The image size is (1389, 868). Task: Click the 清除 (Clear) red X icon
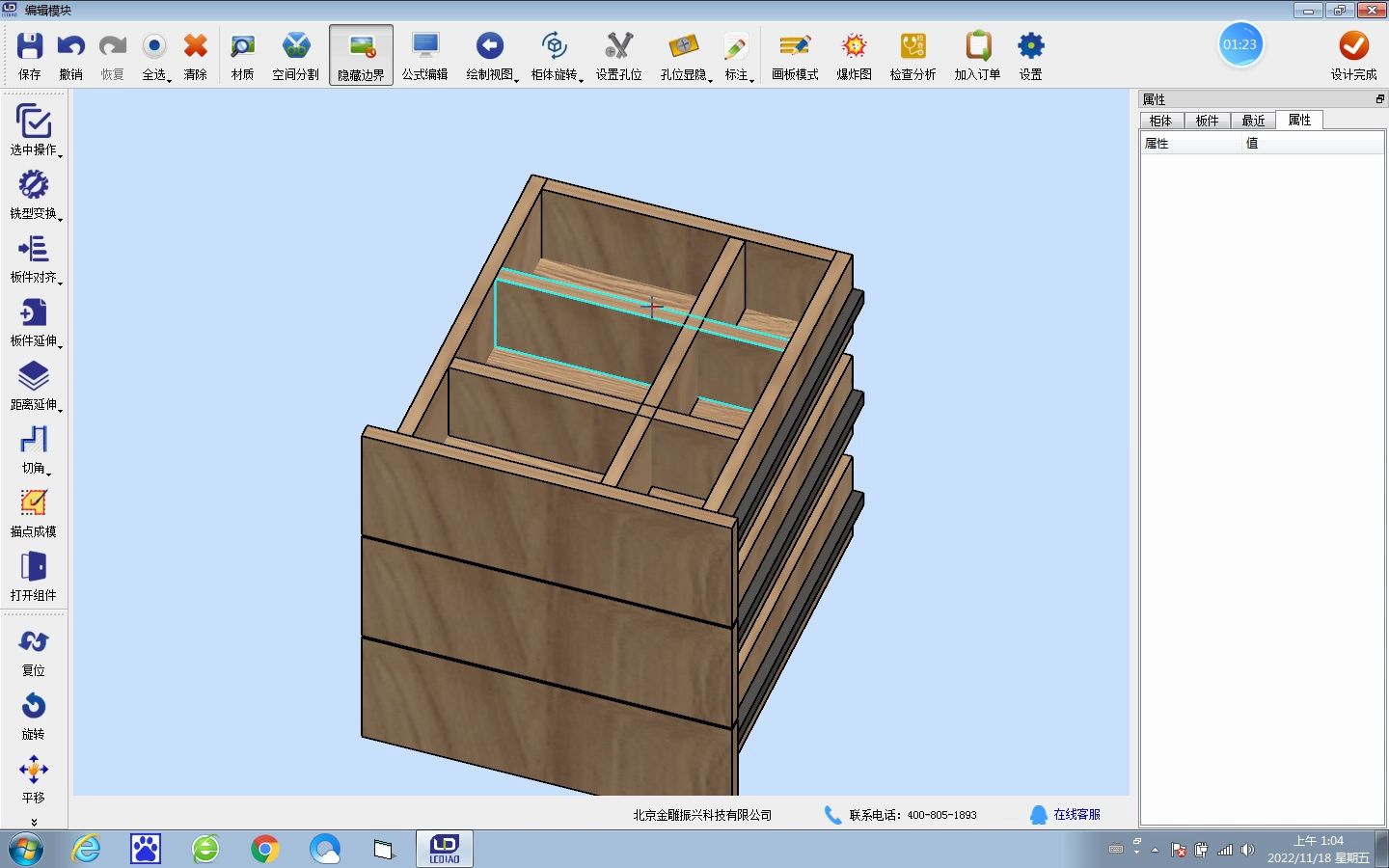196,46
